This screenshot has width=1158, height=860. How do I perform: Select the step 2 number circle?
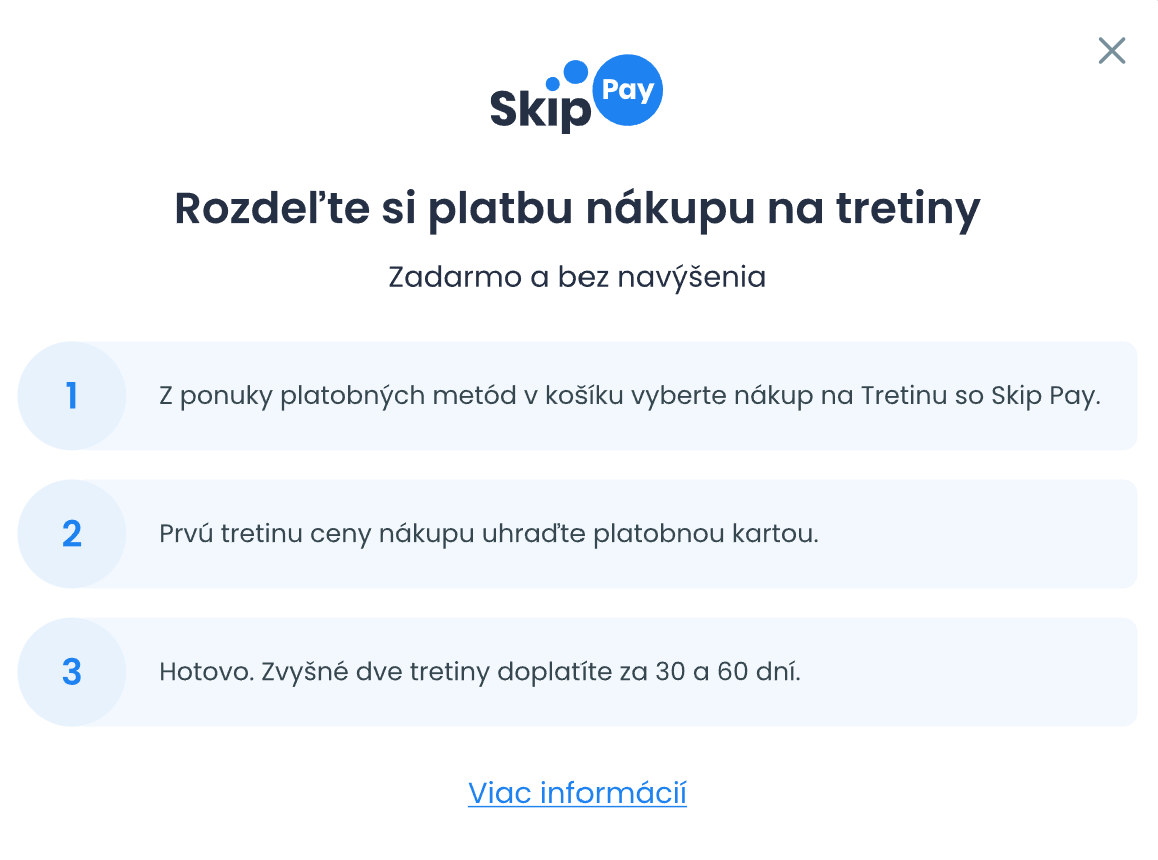pos(72,533)
